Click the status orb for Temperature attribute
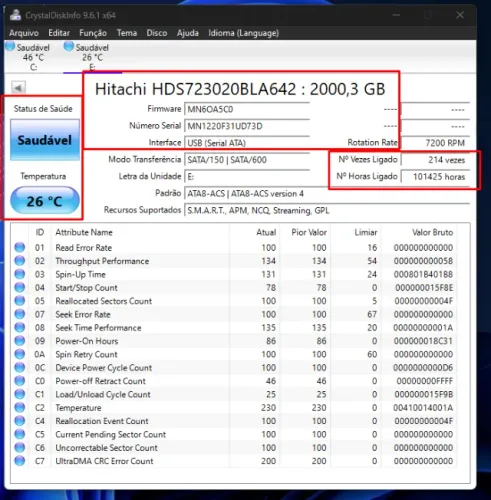The image size is (491, 500). tap(20, 407)
